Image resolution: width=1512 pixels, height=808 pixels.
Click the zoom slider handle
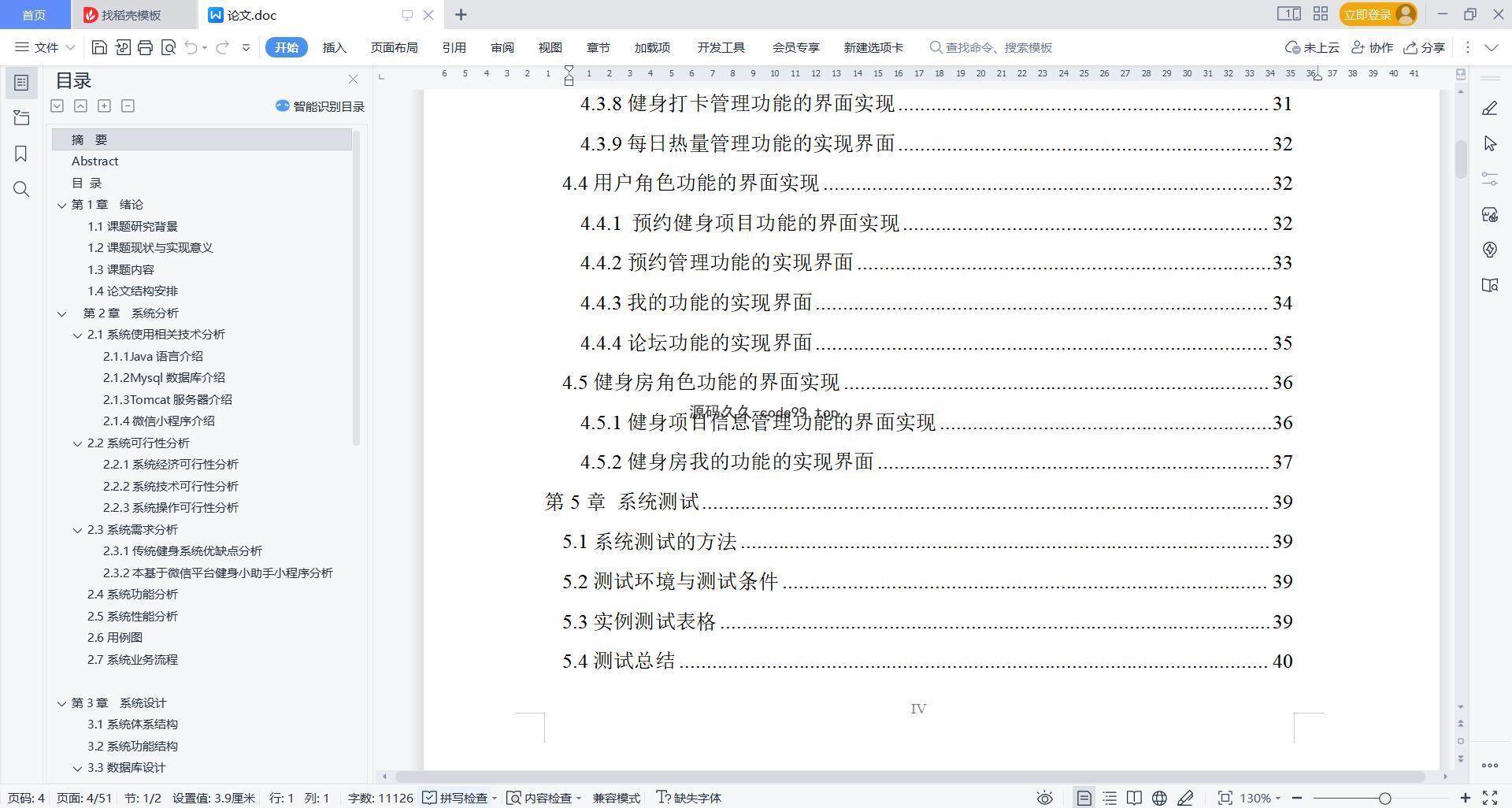[1384, 798]
